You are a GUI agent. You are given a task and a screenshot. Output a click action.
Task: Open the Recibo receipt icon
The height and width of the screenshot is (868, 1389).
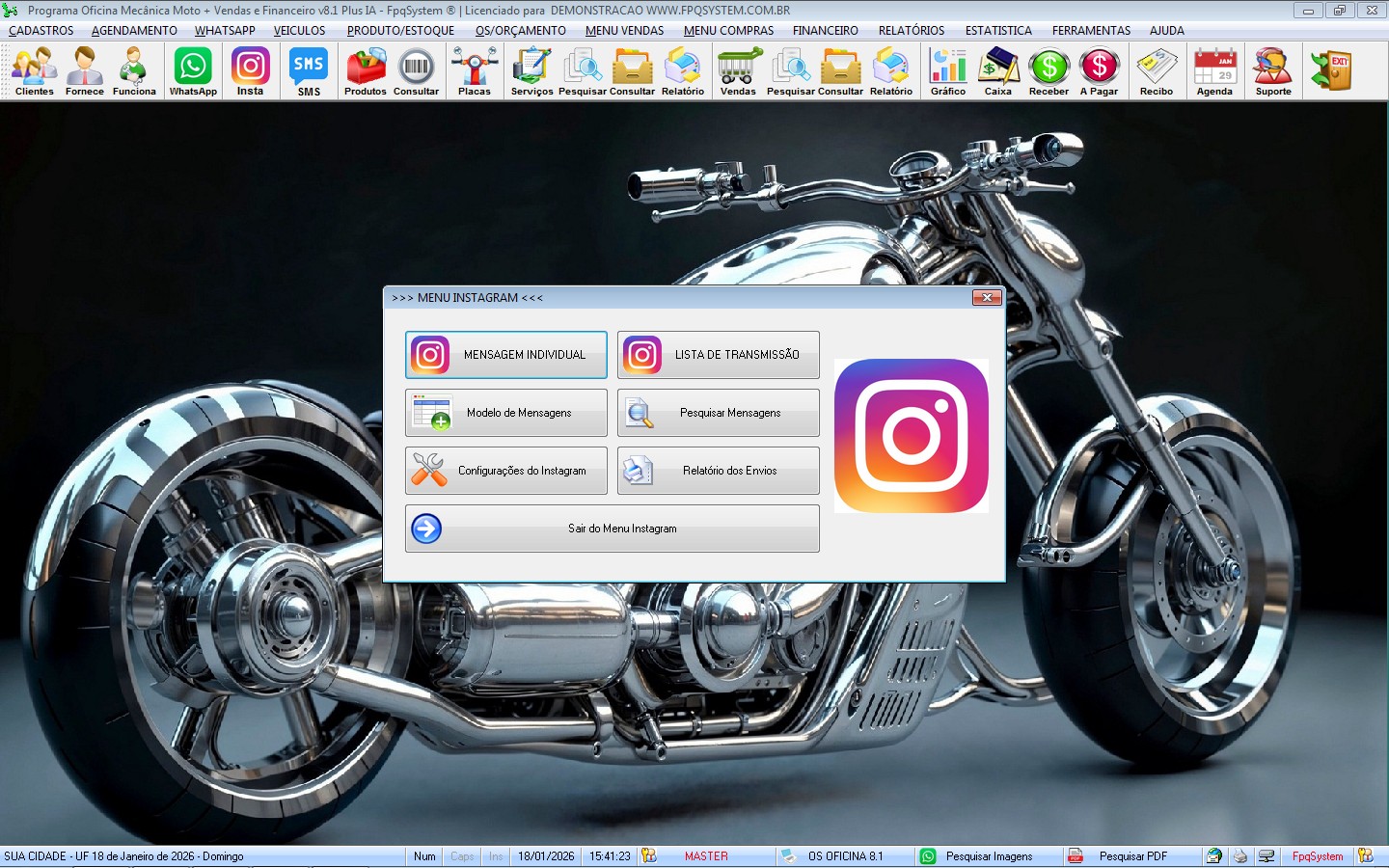1157,71
